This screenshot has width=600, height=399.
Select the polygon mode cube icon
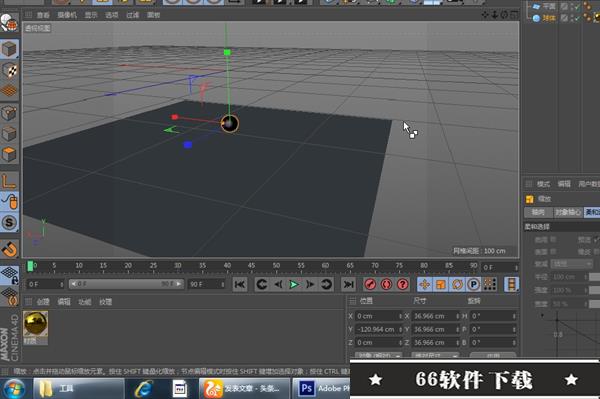click(x=9, y=154)
